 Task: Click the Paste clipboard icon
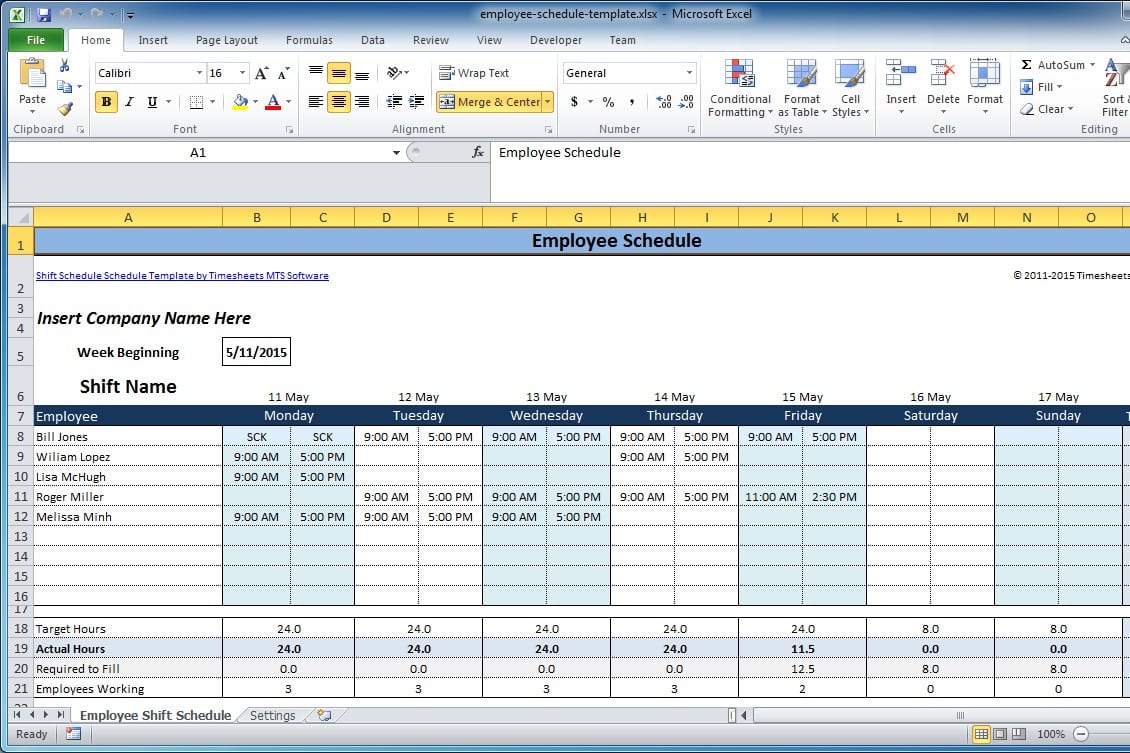pos(32,74)
